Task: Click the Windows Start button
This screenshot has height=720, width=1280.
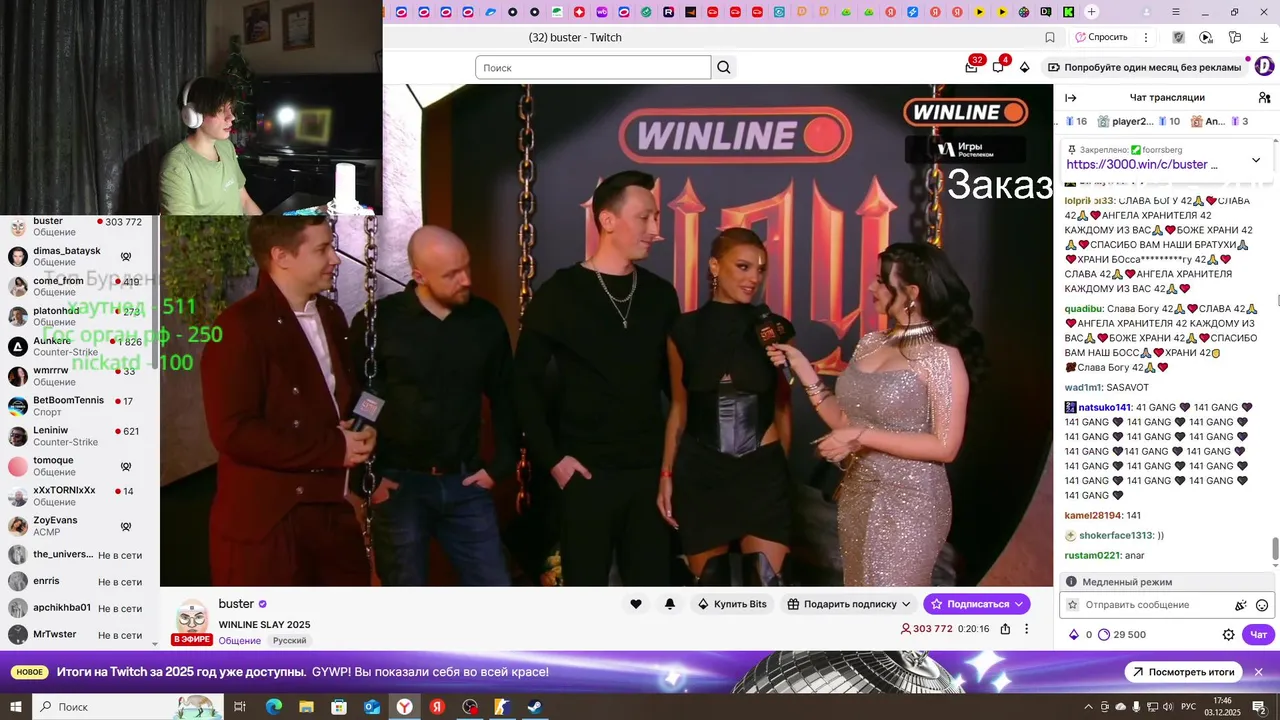Action: click(x=15, y=707)
